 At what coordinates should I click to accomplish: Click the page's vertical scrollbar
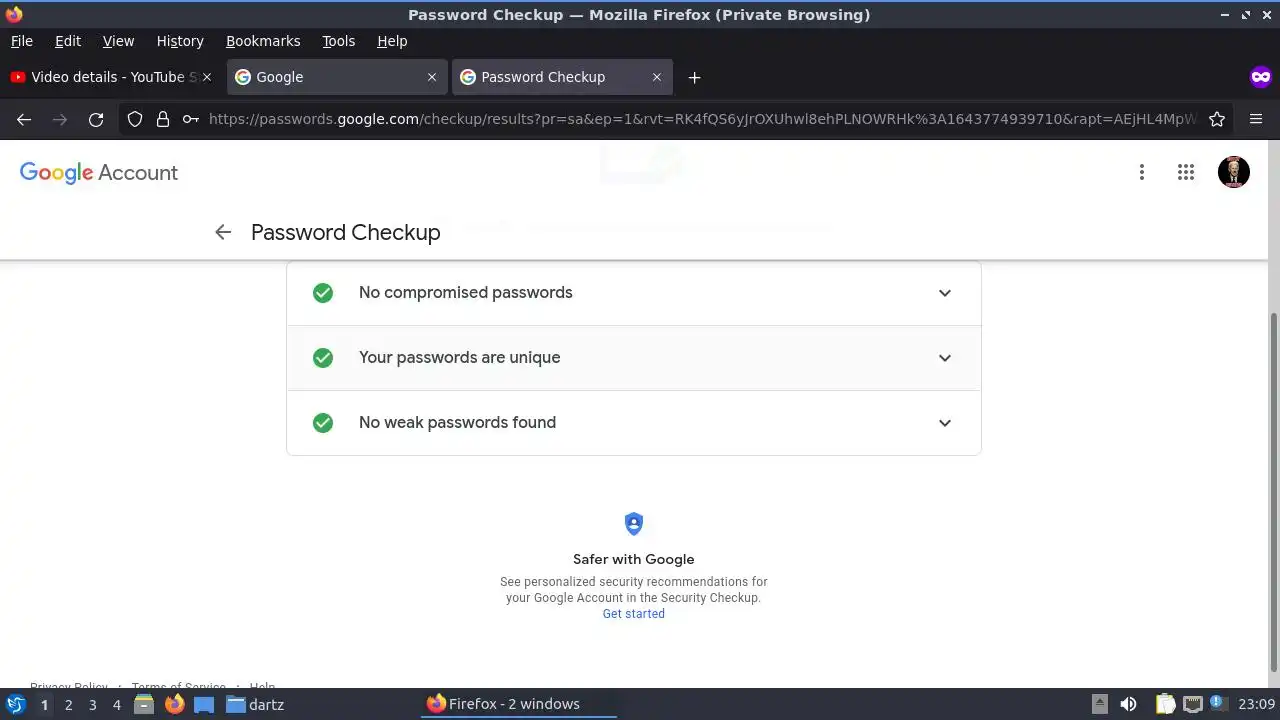[x=1273, y=490]
